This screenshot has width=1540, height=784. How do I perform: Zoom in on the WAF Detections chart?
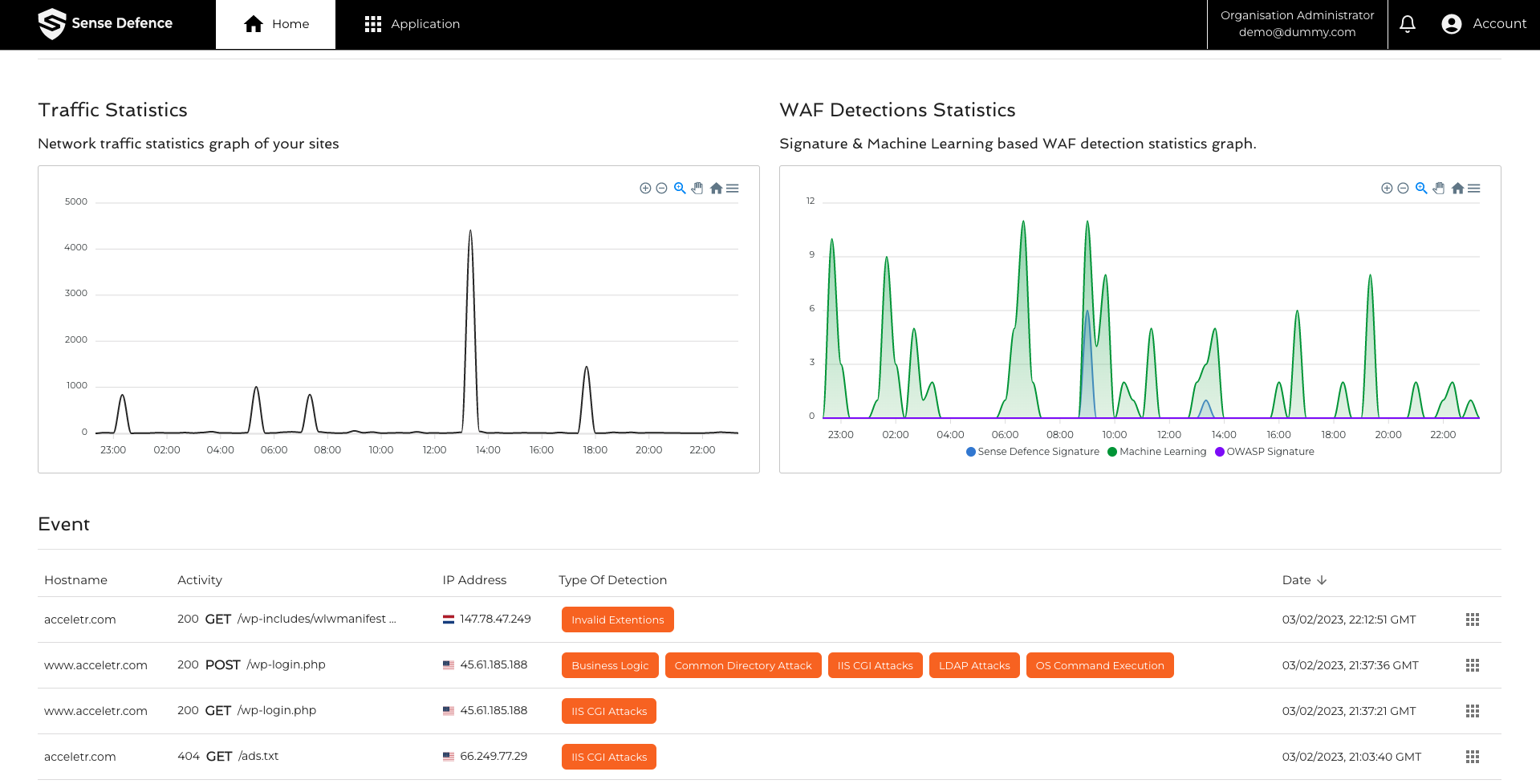tap(1387, 189)
